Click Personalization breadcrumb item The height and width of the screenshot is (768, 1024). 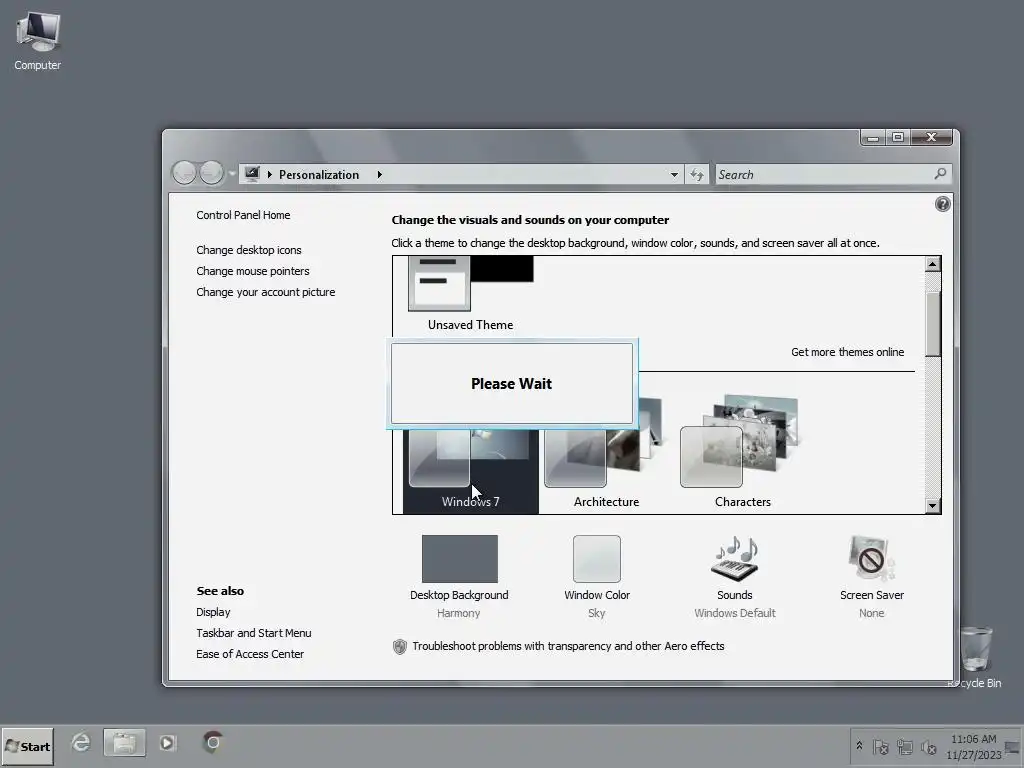tap(319, 174)
